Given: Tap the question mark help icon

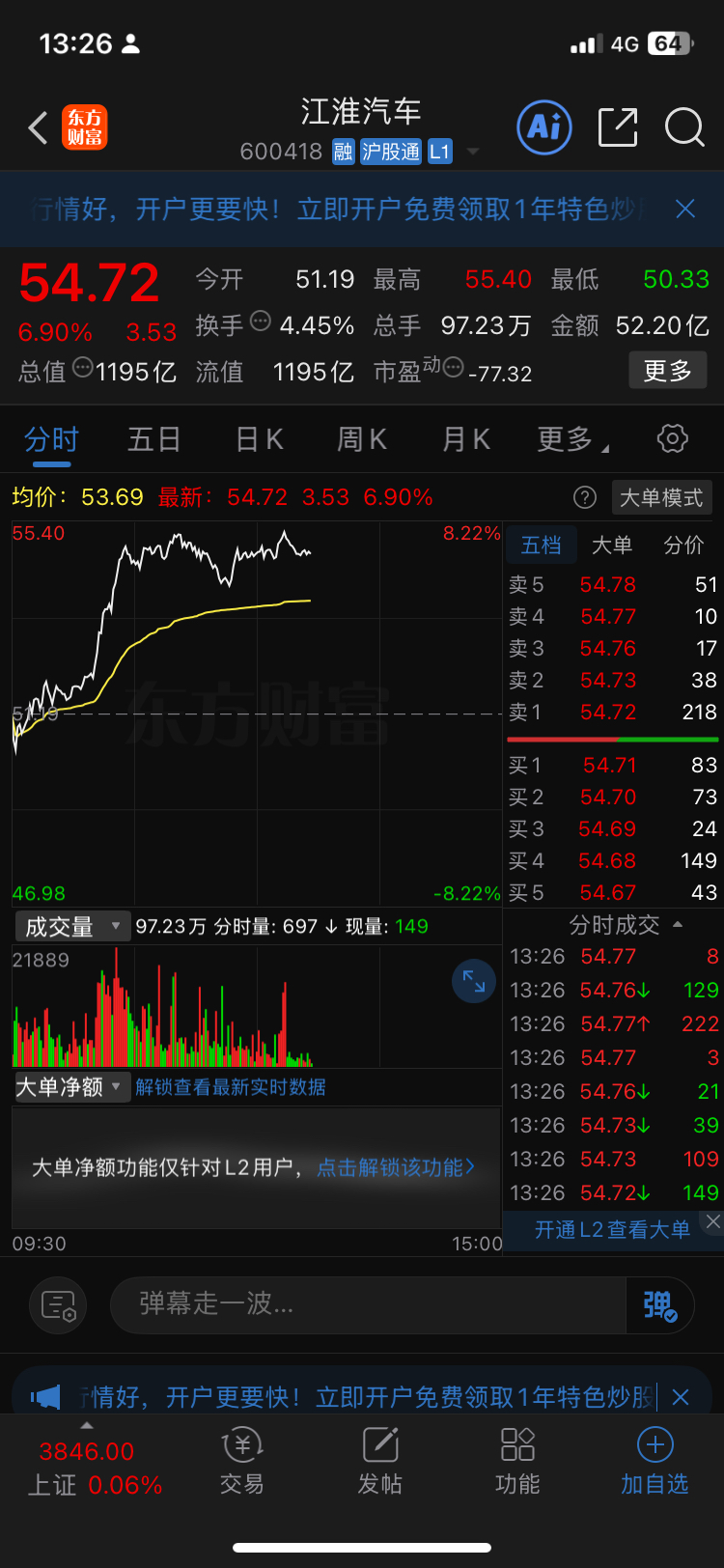Looking at the screenshot, I should click(584, 497).
